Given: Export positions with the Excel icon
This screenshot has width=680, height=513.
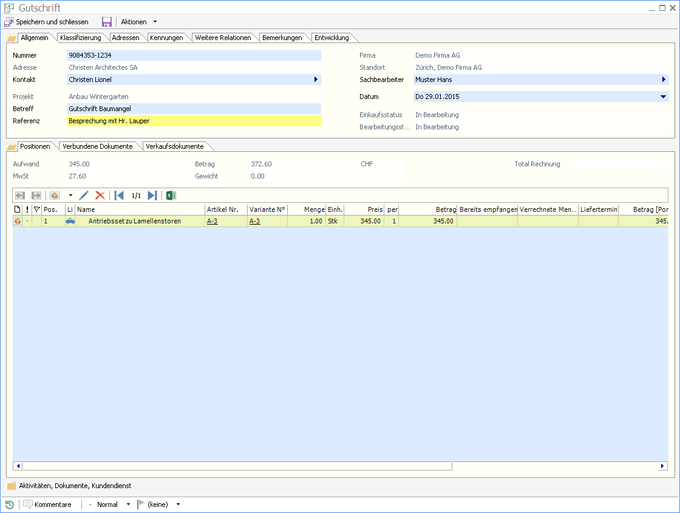Looking at the screenshot, I should 171,196.
